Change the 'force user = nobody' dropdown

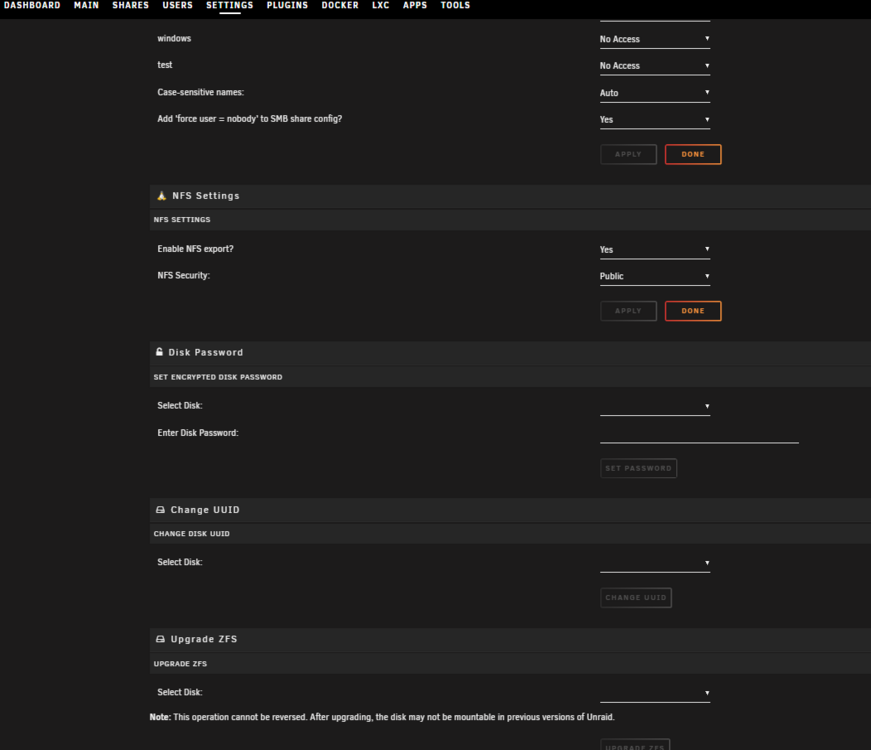(654, 119)
